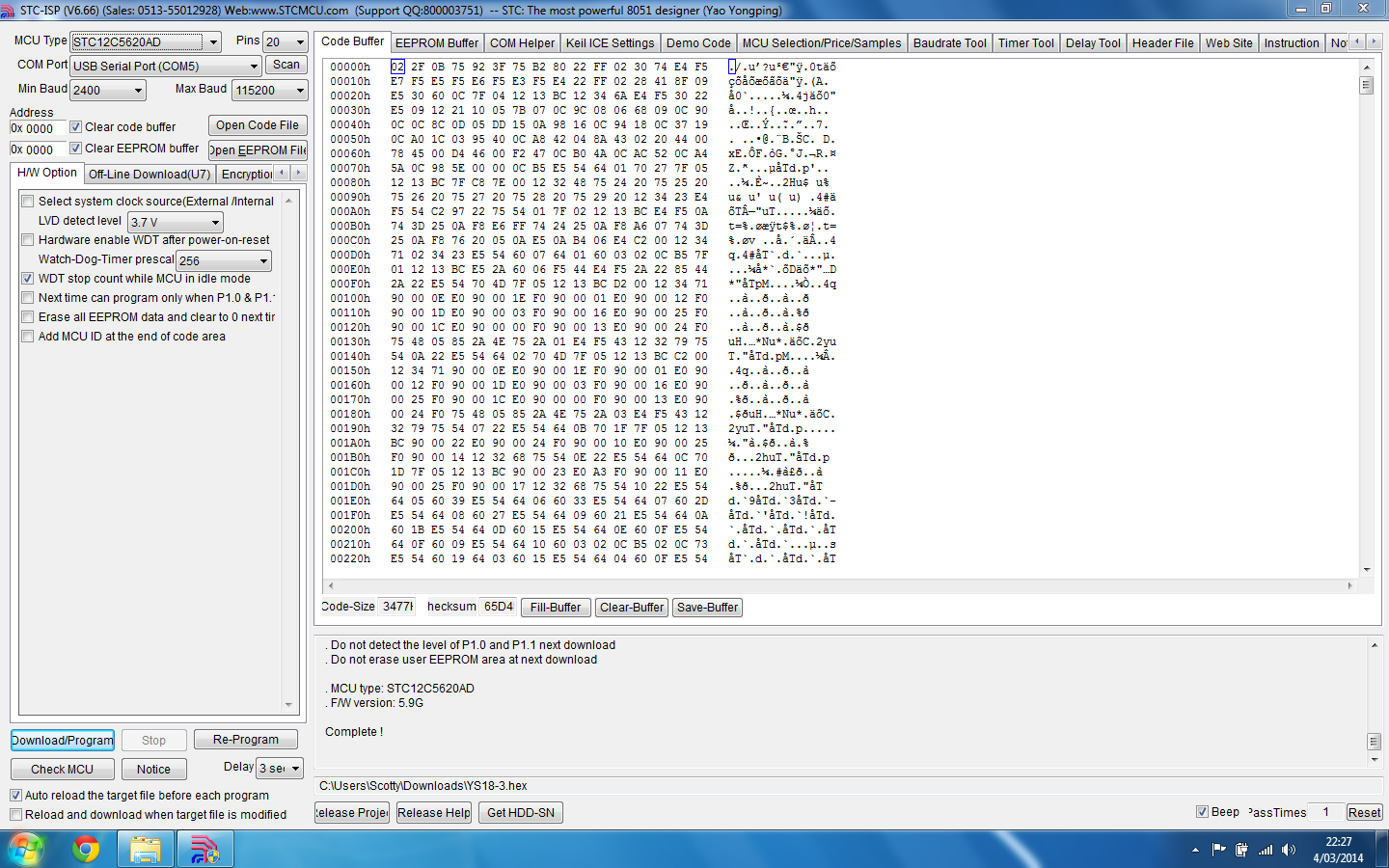This screenshot has height=868, width=1389.
Task: Click code start address field 0x 0000
Action: tap(39, 128)
